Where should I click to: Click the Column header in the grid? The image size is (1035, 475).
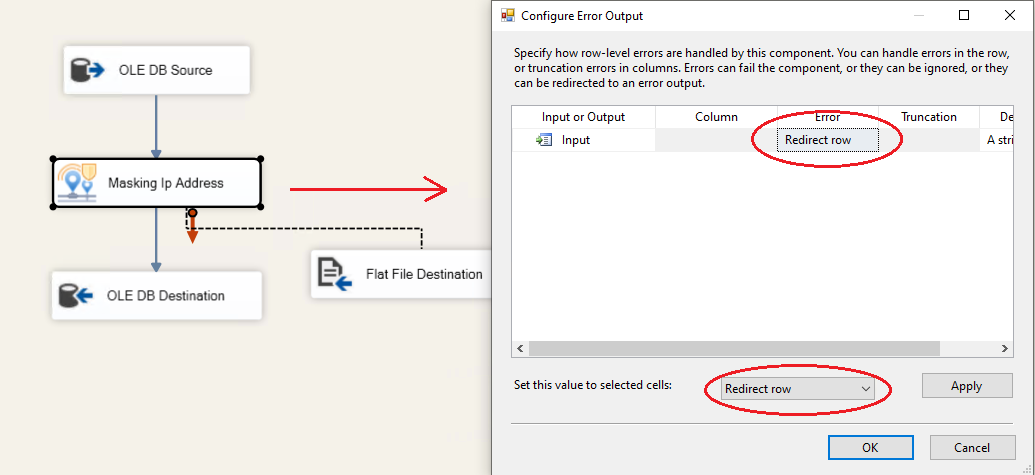[716, 117]
